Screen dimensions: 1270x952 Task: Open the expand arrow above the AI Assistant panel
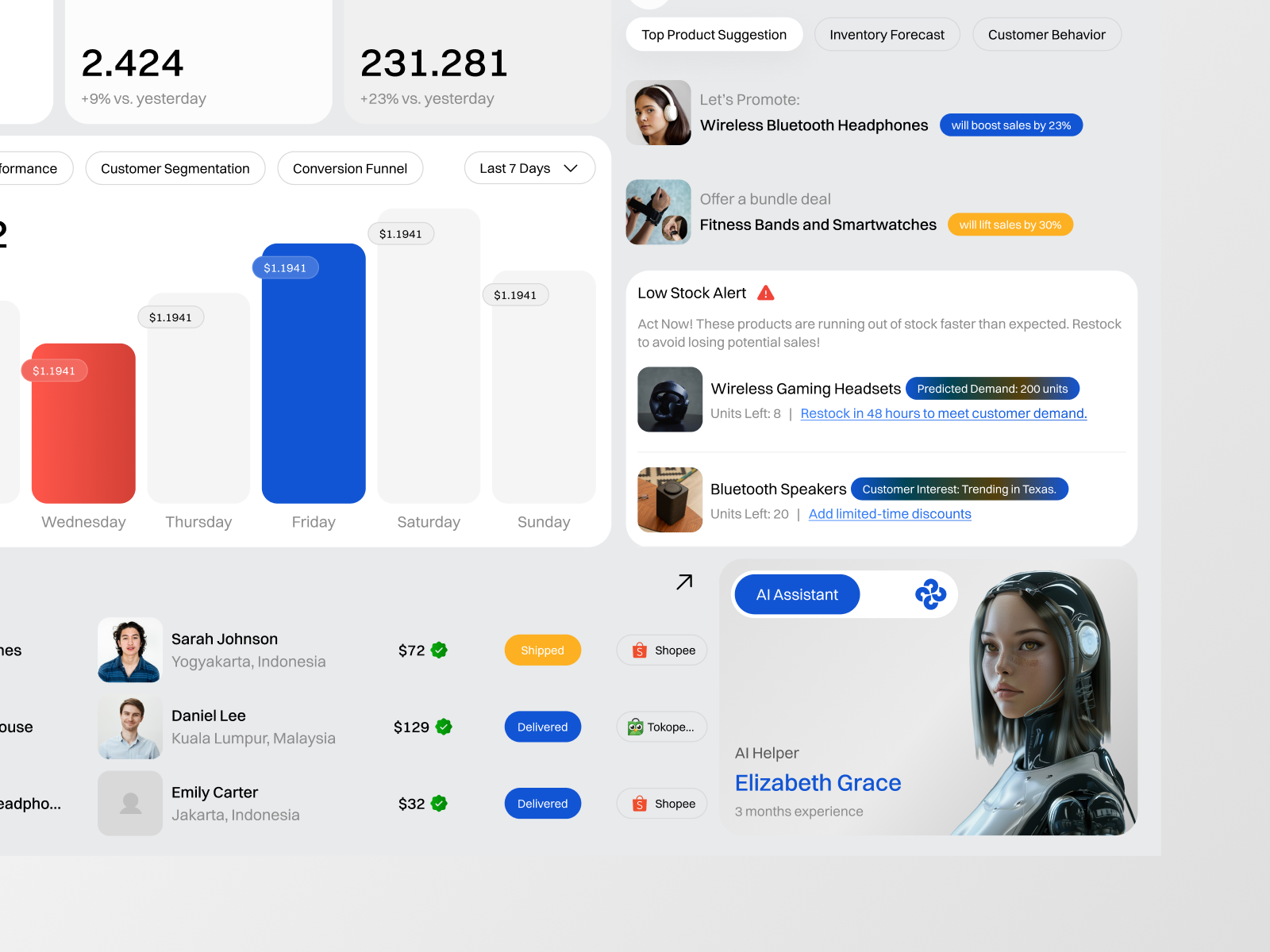pos(683,582)
